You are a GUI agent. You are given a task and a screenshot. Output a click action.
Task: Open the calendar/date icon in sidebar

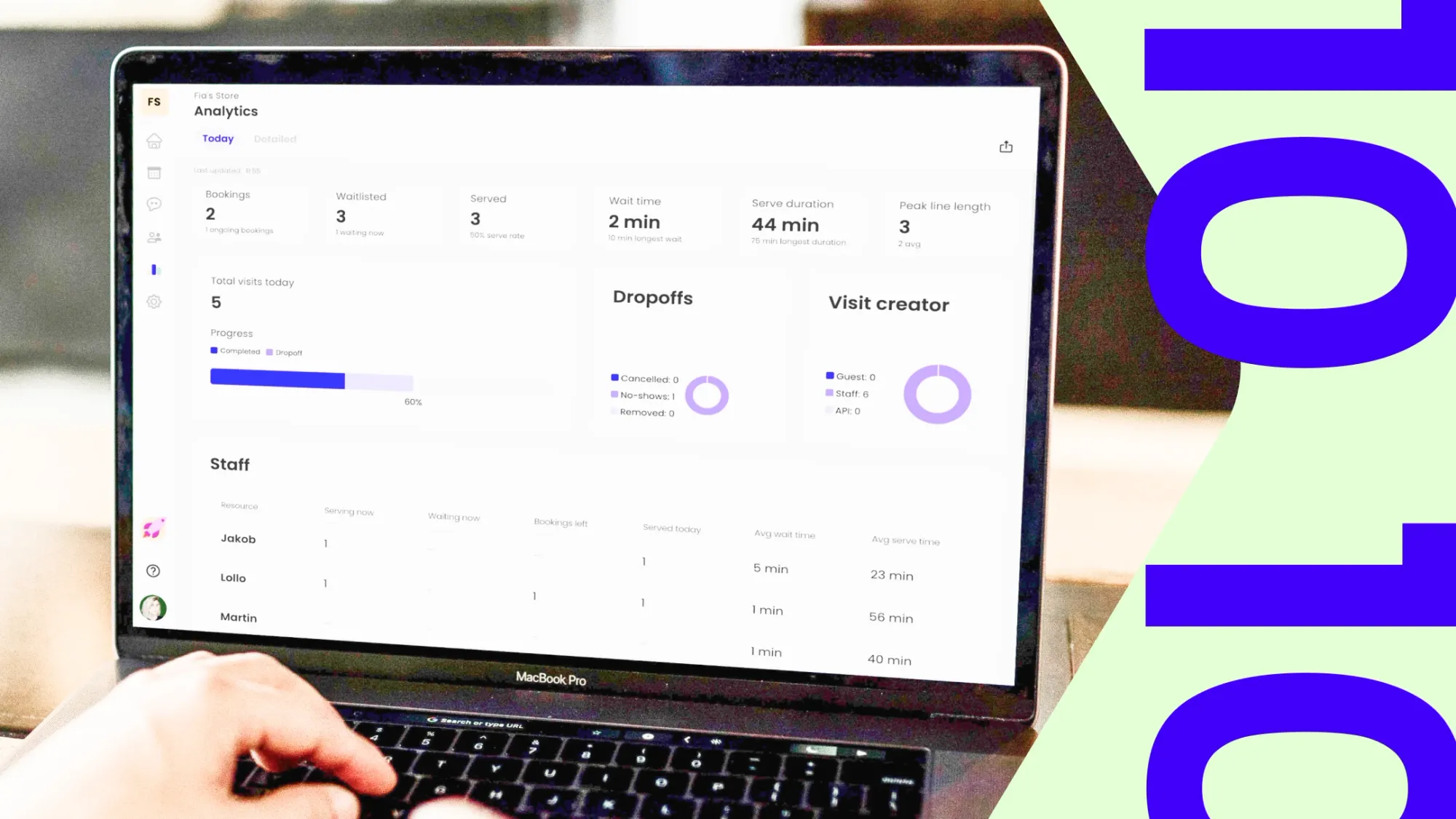coord(153,173)
